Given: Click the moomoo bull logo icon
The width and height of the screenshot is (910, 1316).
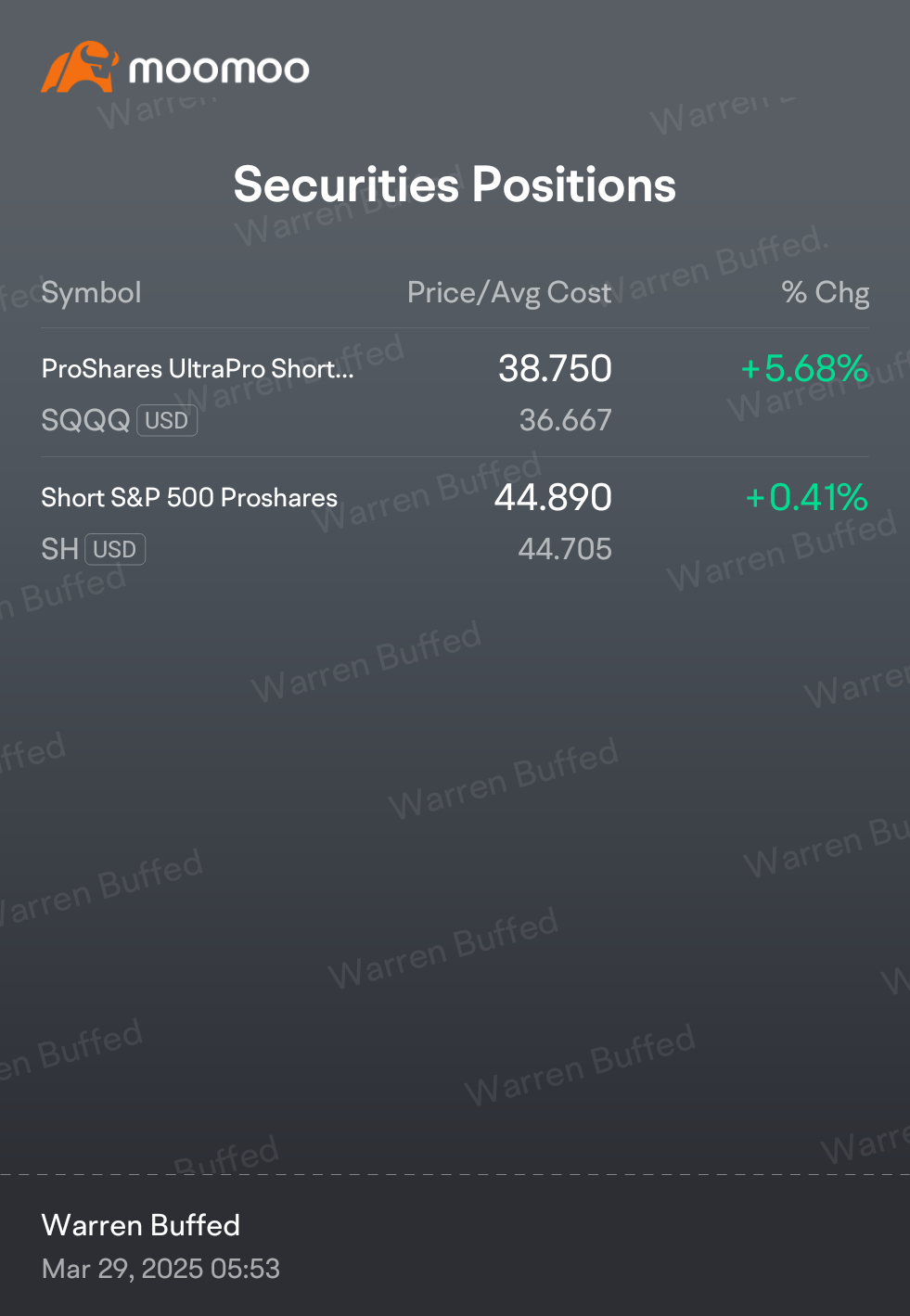Looking at the screenshot, I should tap(80, 67).
